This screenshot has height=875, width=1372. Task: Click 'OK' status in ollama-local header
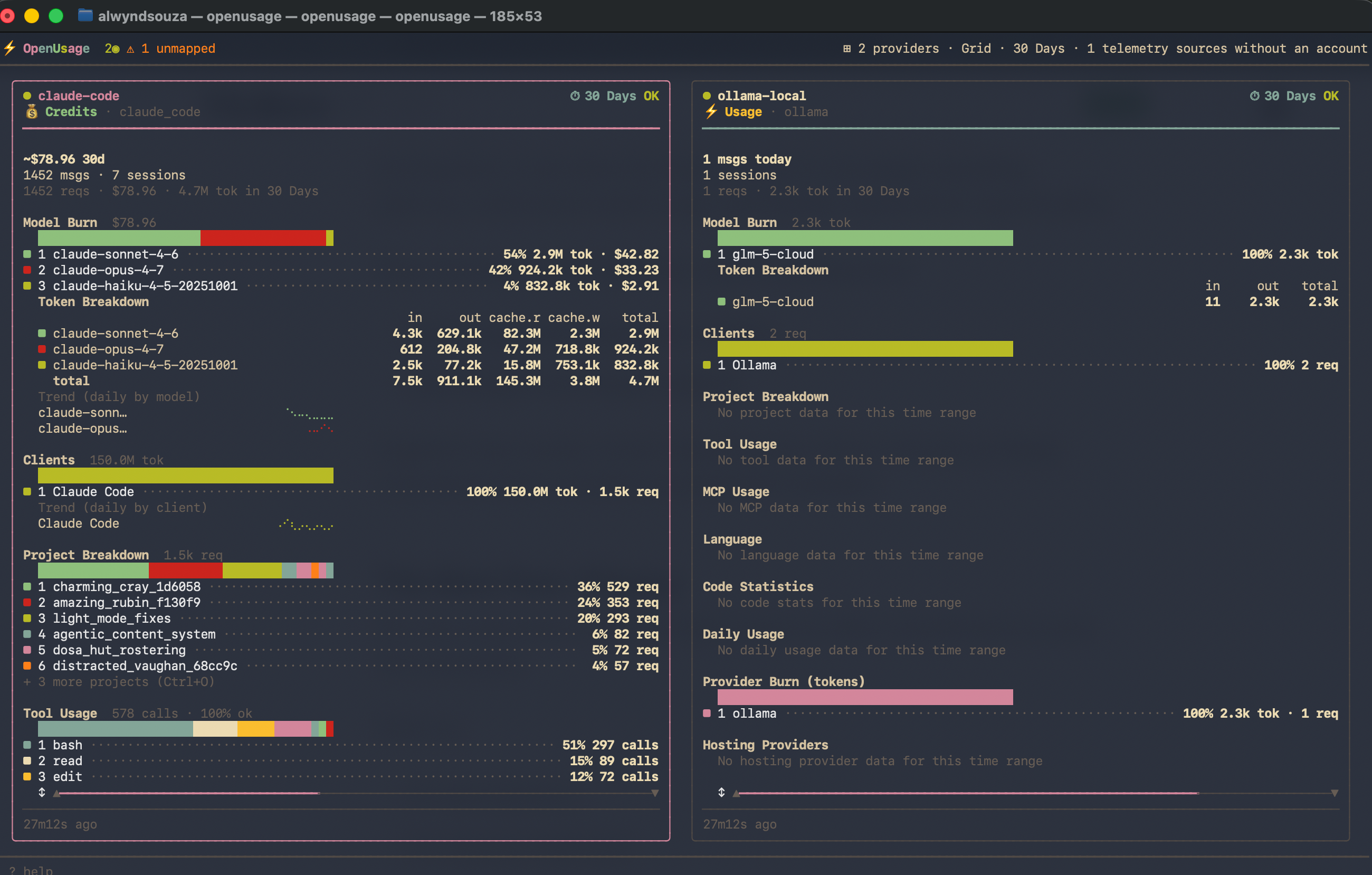pos(1331,96)
